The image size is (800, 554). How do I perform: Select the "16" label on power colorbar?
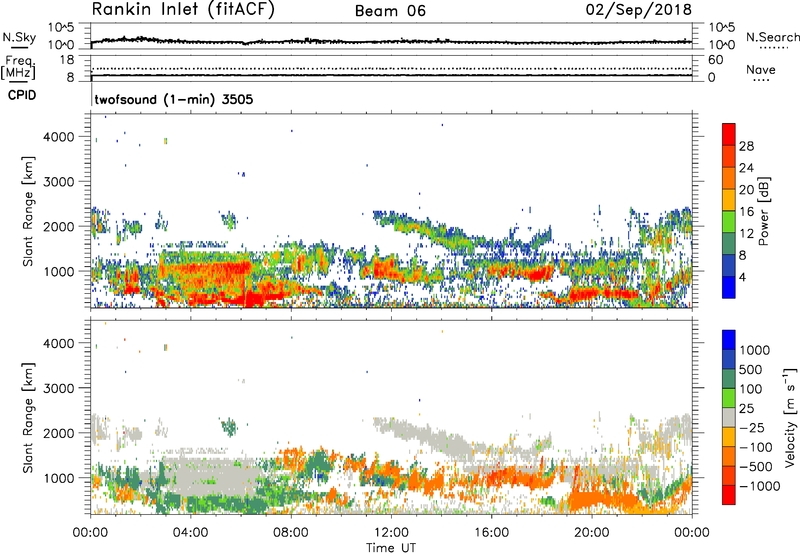[x=746, y=212]
